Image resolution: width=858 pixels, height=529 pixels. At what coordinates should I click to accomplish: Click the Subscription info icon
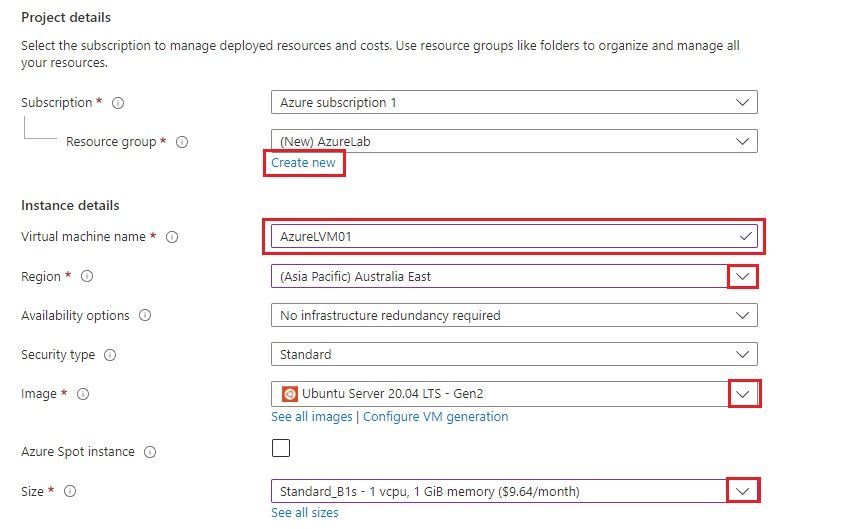pyautogui.click(x=118, y=103)
